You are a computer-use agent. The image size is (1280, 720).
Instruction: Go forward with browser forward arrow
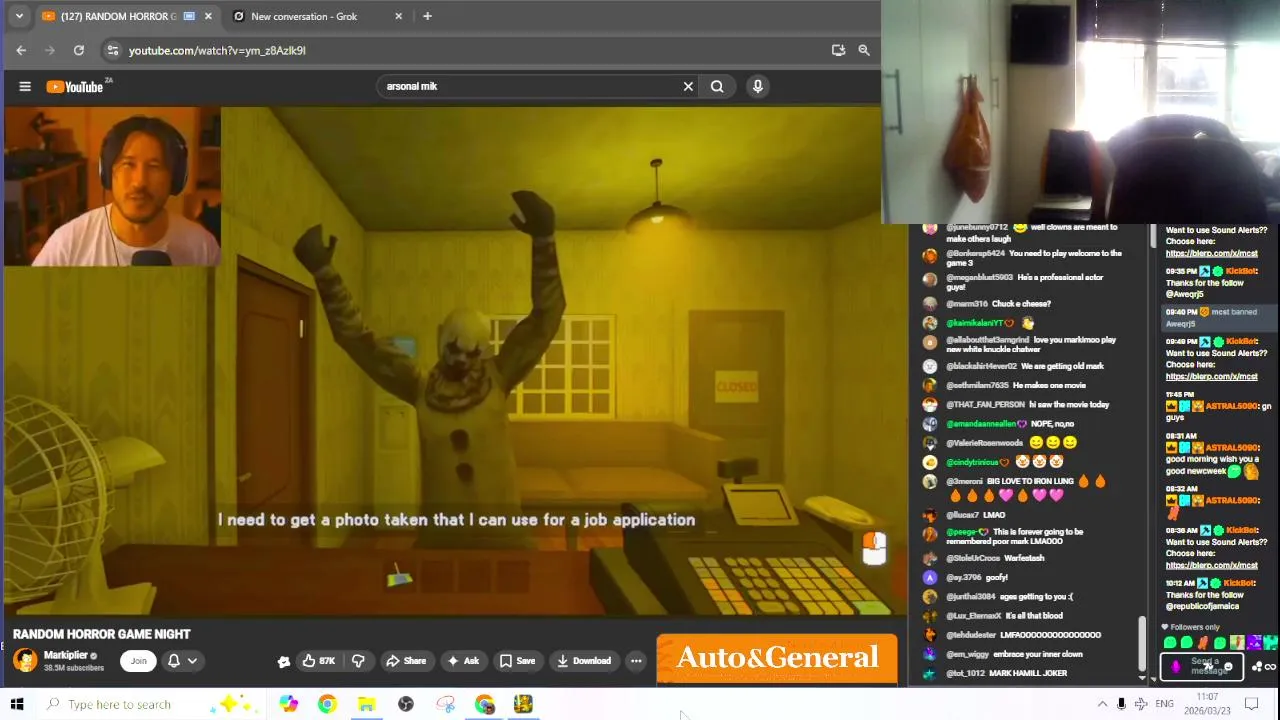(50, 50)
